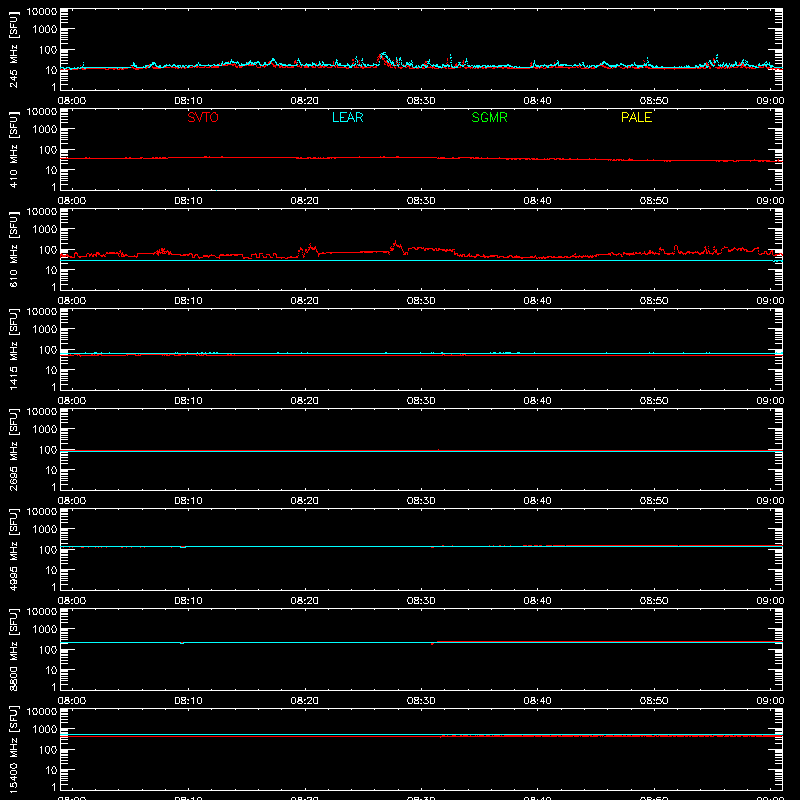Select the 245 MHz [SFU] axis title

coord(13,50)
